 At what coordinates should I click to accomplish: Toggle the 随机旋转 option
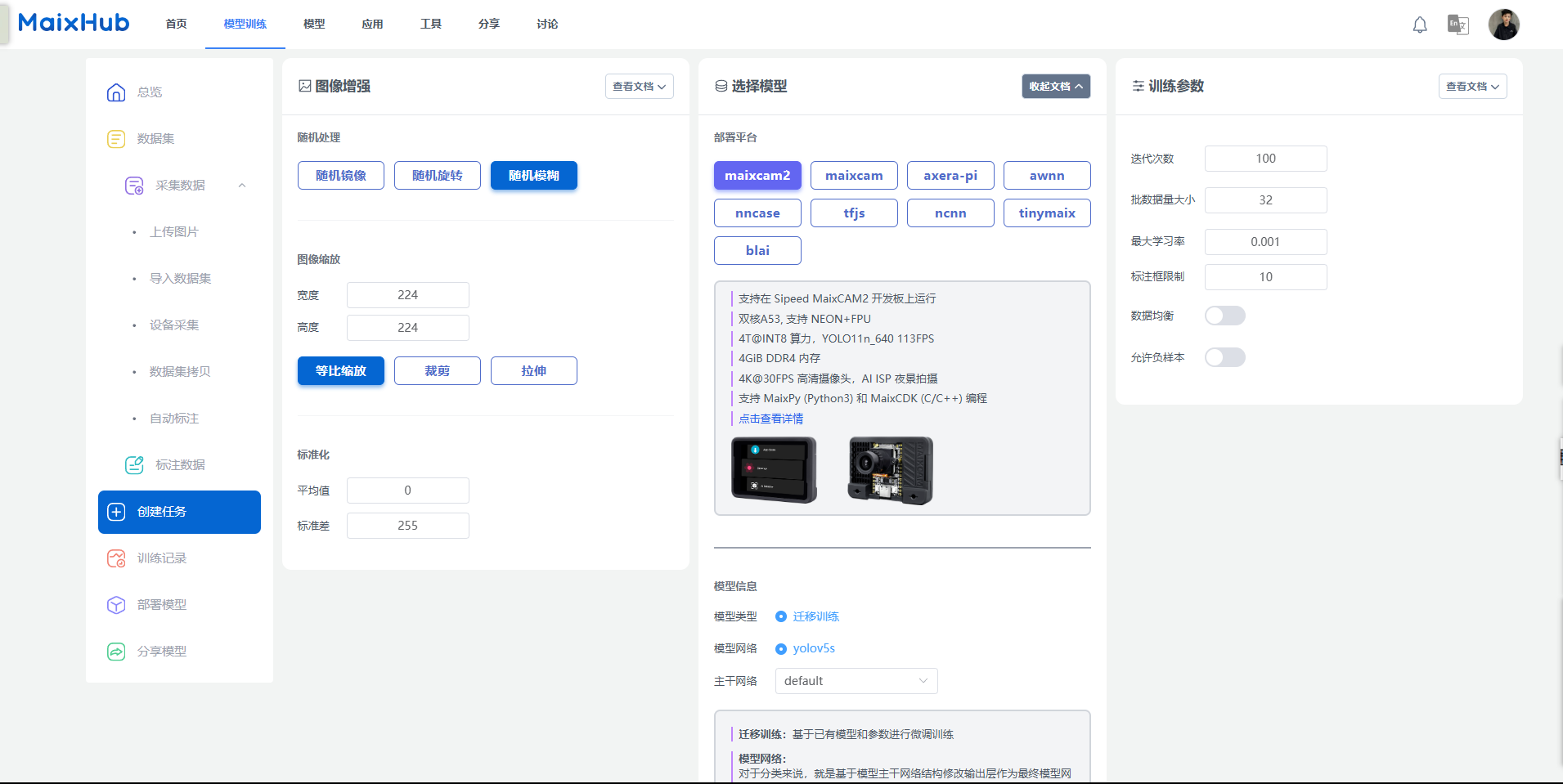coord(438,176)
